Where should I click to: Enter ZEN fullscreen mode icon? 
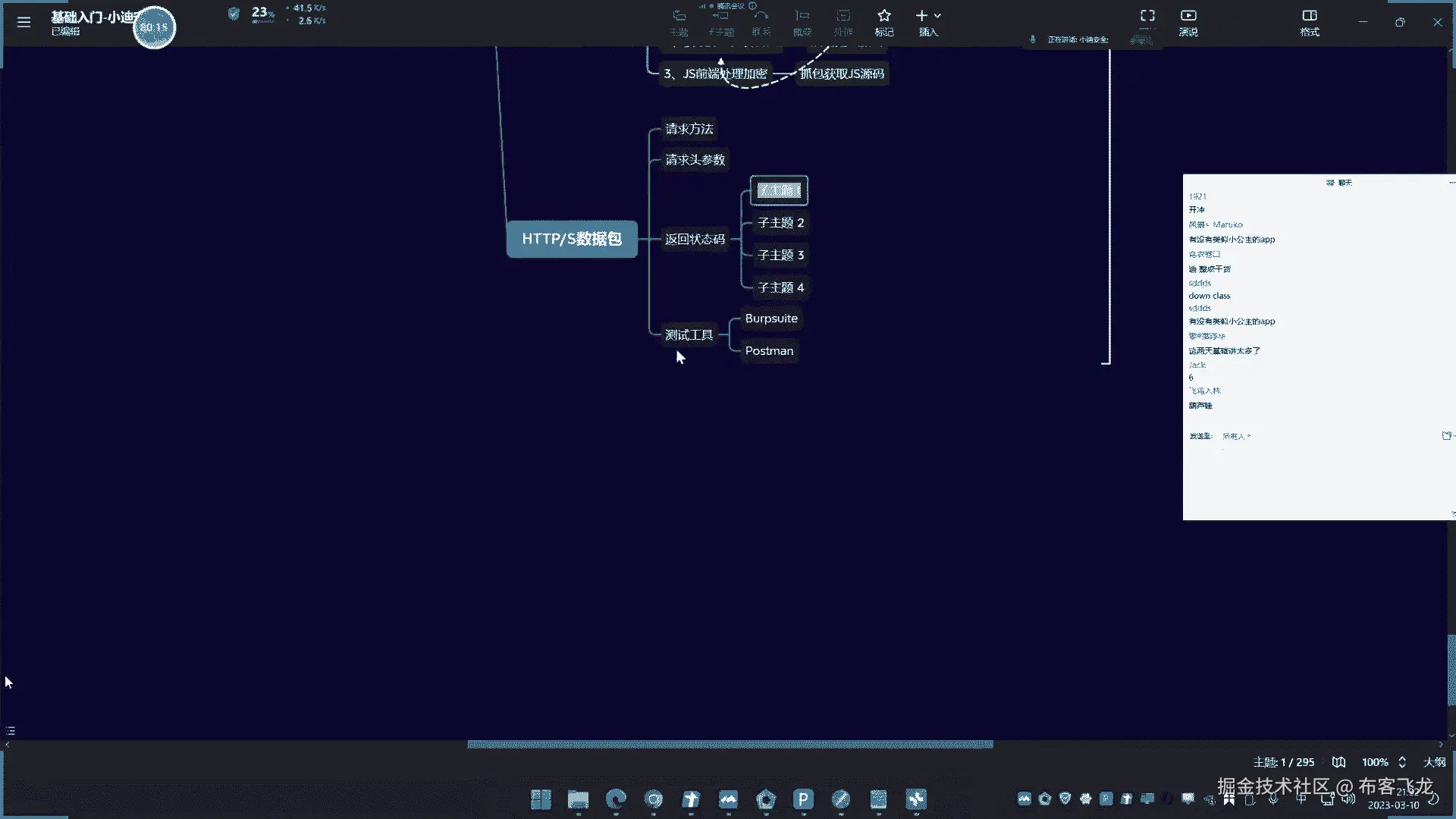point(1147,16)
